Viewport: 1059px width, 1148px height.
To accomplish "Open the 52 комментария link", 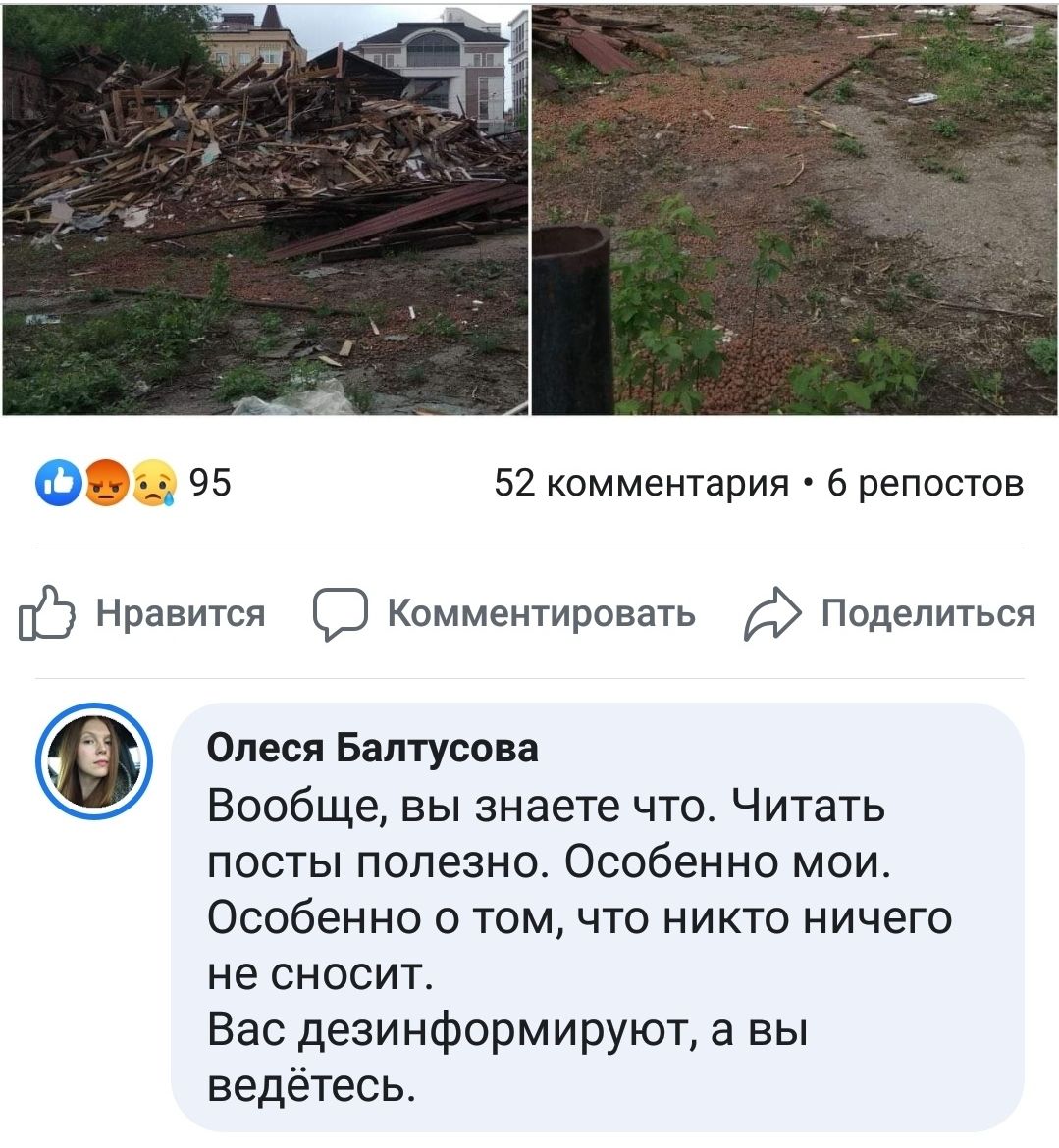I will click(642, 483).
